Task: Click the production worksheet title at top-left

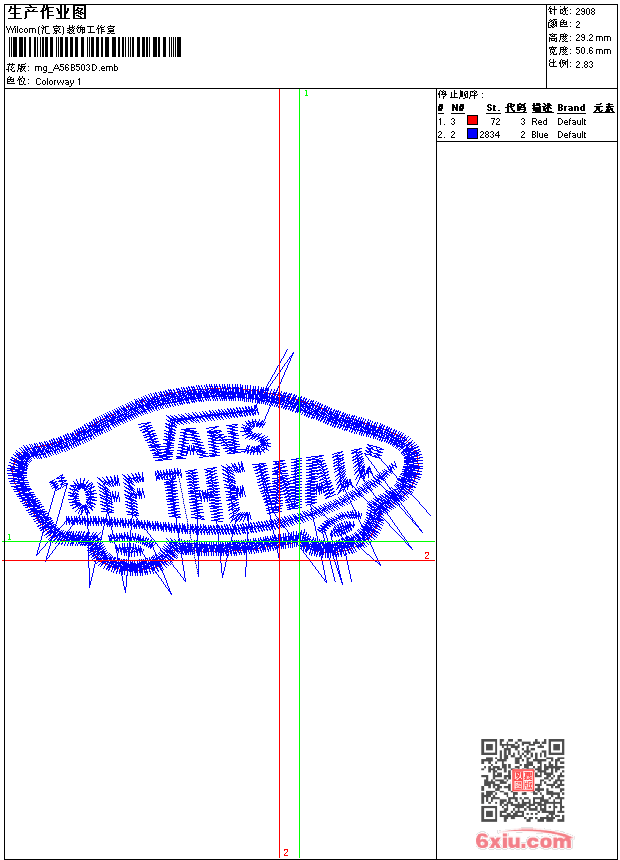Action: pyautogui.click(x=47, y=12)
